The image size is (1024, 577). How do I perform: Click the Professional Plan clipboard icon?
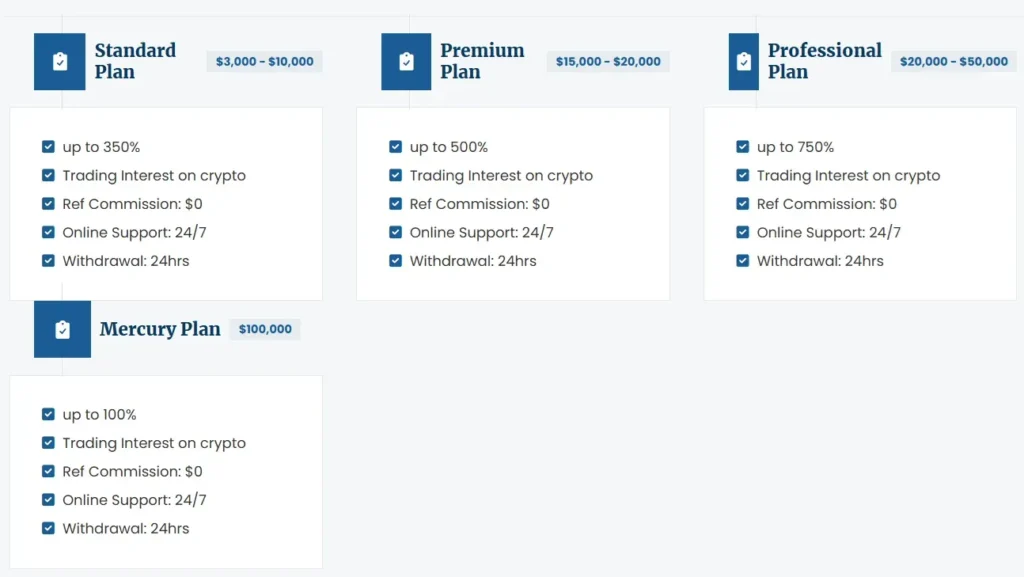coord(742,61)
